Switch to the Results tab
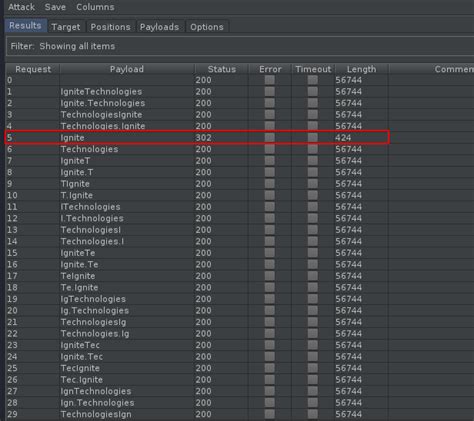Image resolution: width=474 pixels, height=421 pixels. [x=26, y=26]
